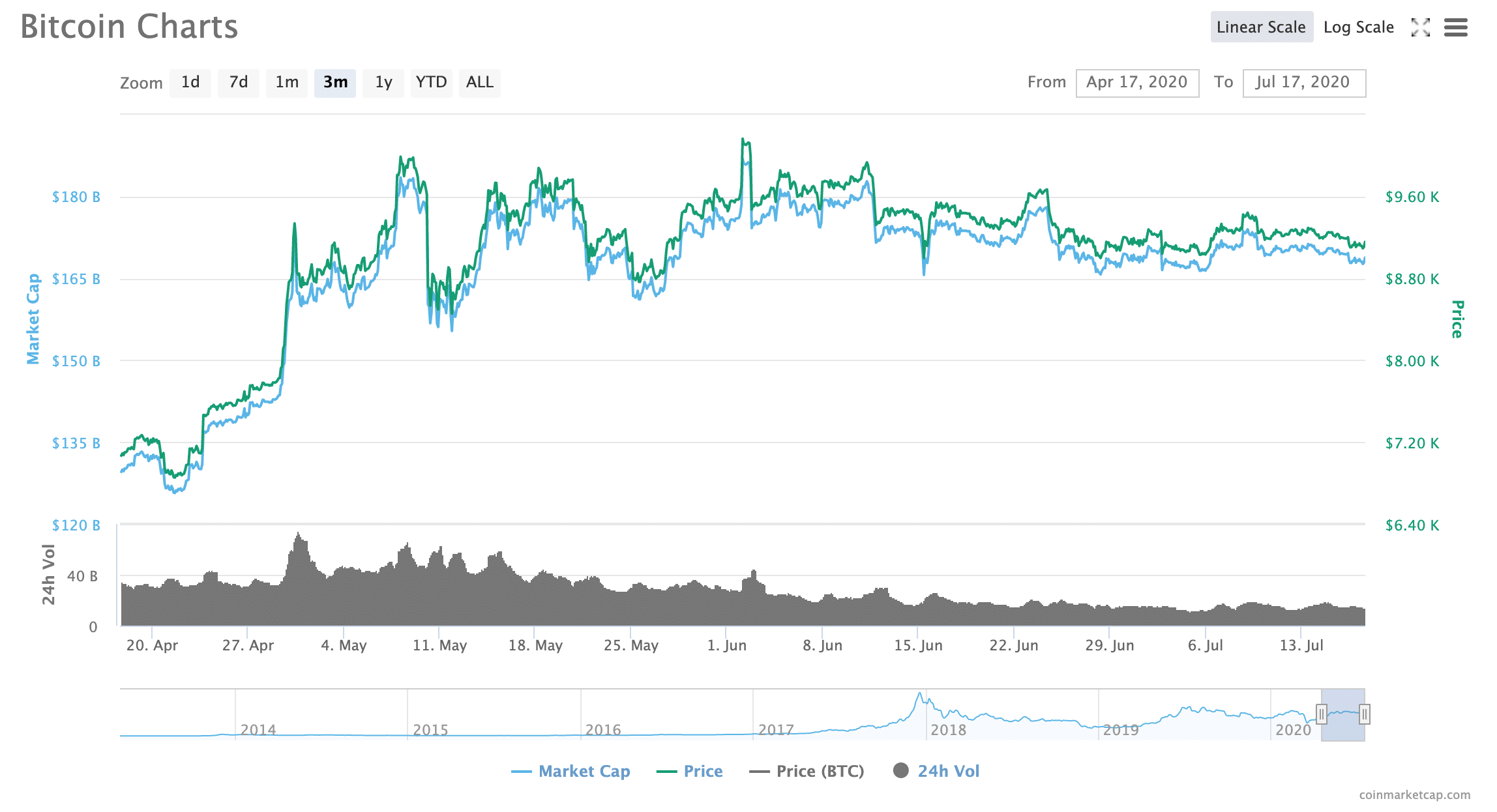This screenshot has width=1497, height=812.
Task: Select the 3m zoom range
Action: [335, 83]
